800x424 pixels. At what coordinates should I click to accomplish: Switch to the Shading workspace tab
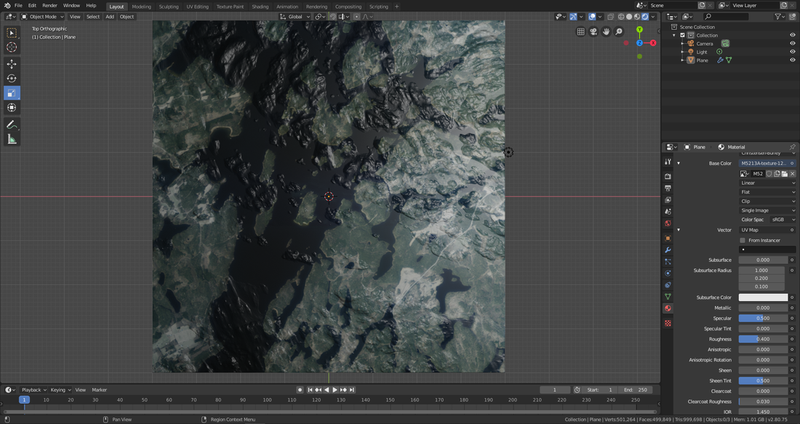260,7
